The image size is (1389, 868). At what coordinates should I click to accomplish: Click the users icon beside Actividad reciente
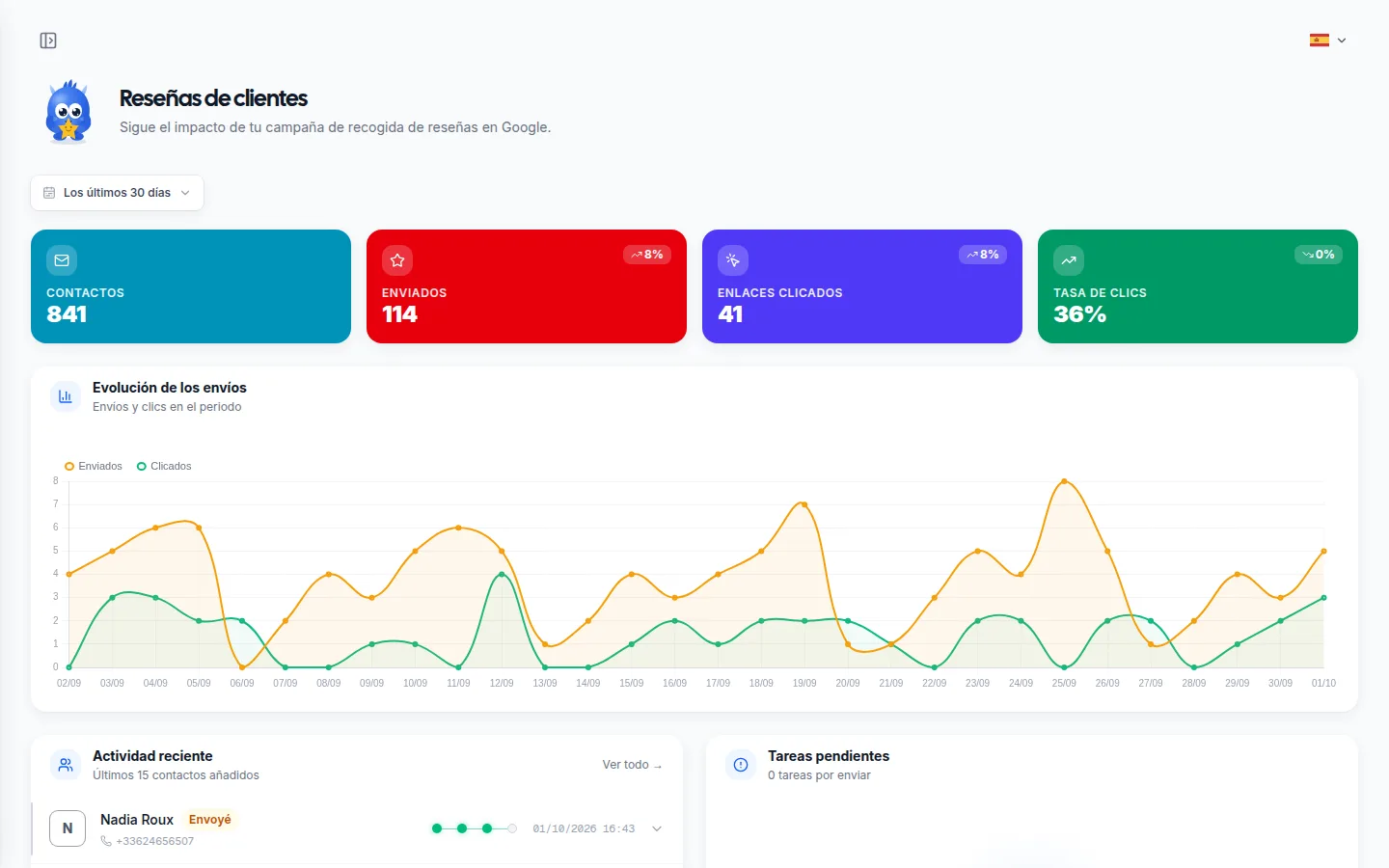tap(66, 765)
